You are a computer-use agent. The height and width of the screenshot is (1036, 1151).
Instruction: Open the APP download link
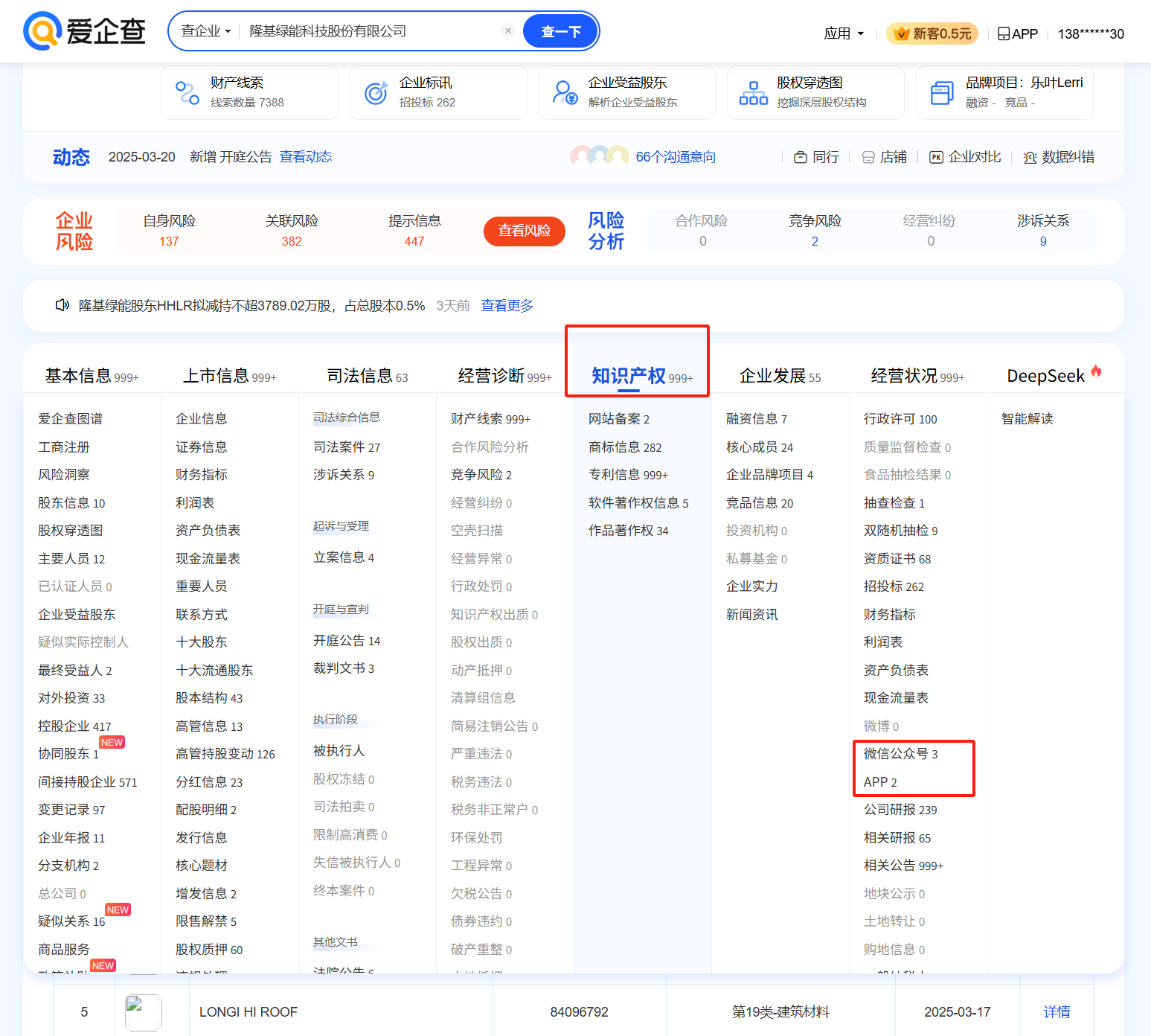tap(1017, 33)
